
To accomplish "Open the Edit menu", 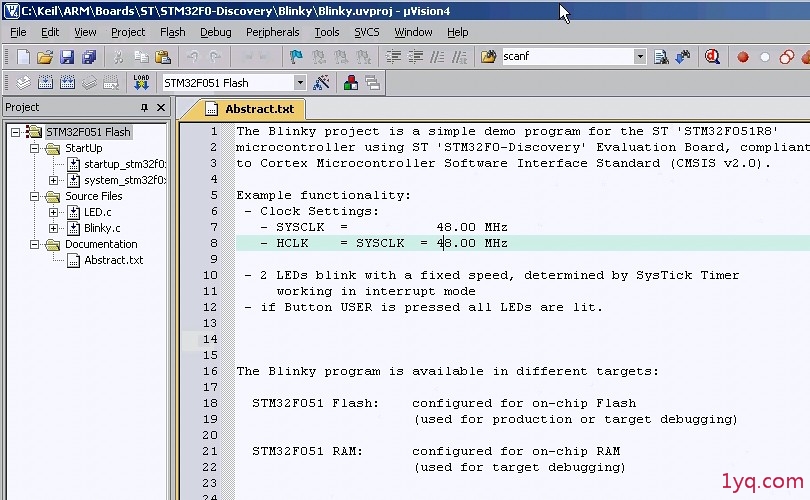I will [50, 32].
